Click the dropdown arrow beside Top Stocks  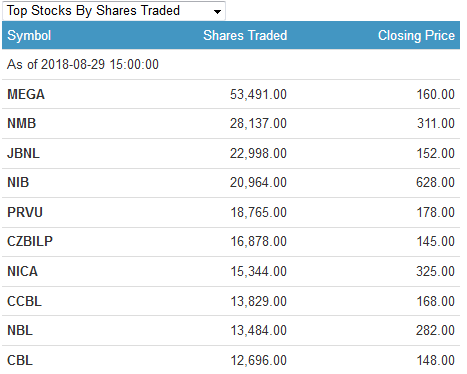[217, 12]
